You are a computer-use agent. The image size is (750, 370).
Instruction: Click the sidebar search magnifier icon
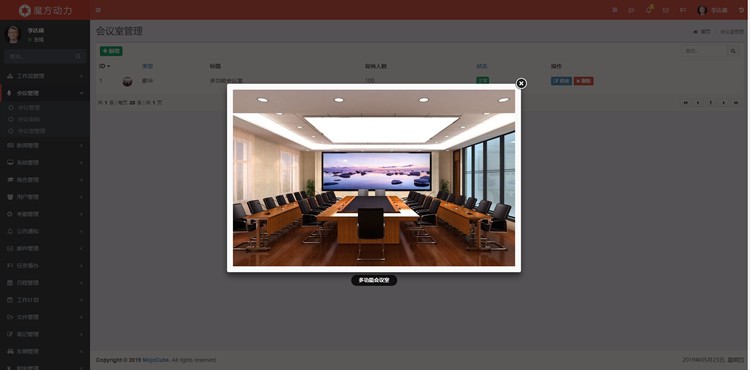pyautogui.click(x=78, y=56)
